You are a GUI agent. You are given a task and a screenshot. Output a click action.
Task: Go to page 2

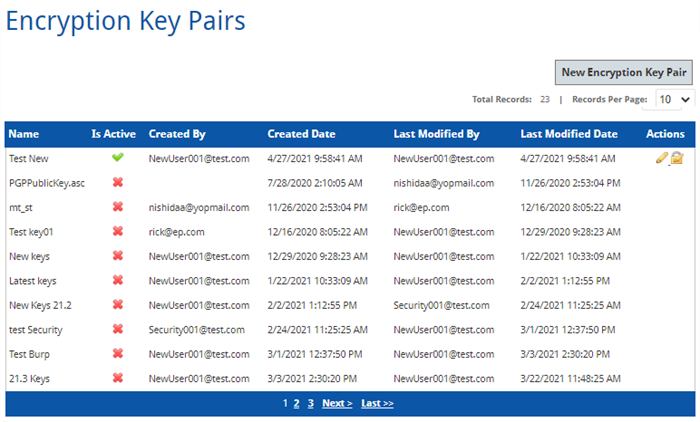tap(296, 404)
